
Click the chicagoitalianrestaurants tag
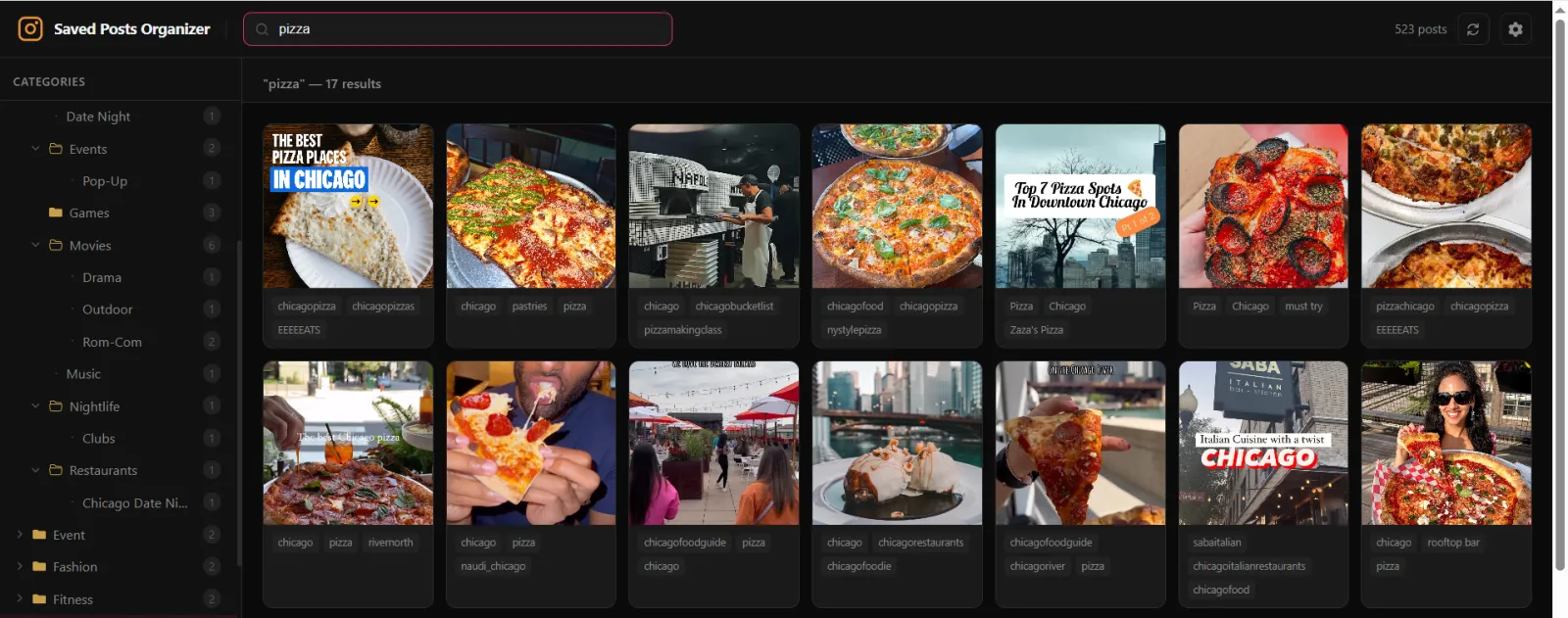pyautogui.click(x=1249, y=566)
